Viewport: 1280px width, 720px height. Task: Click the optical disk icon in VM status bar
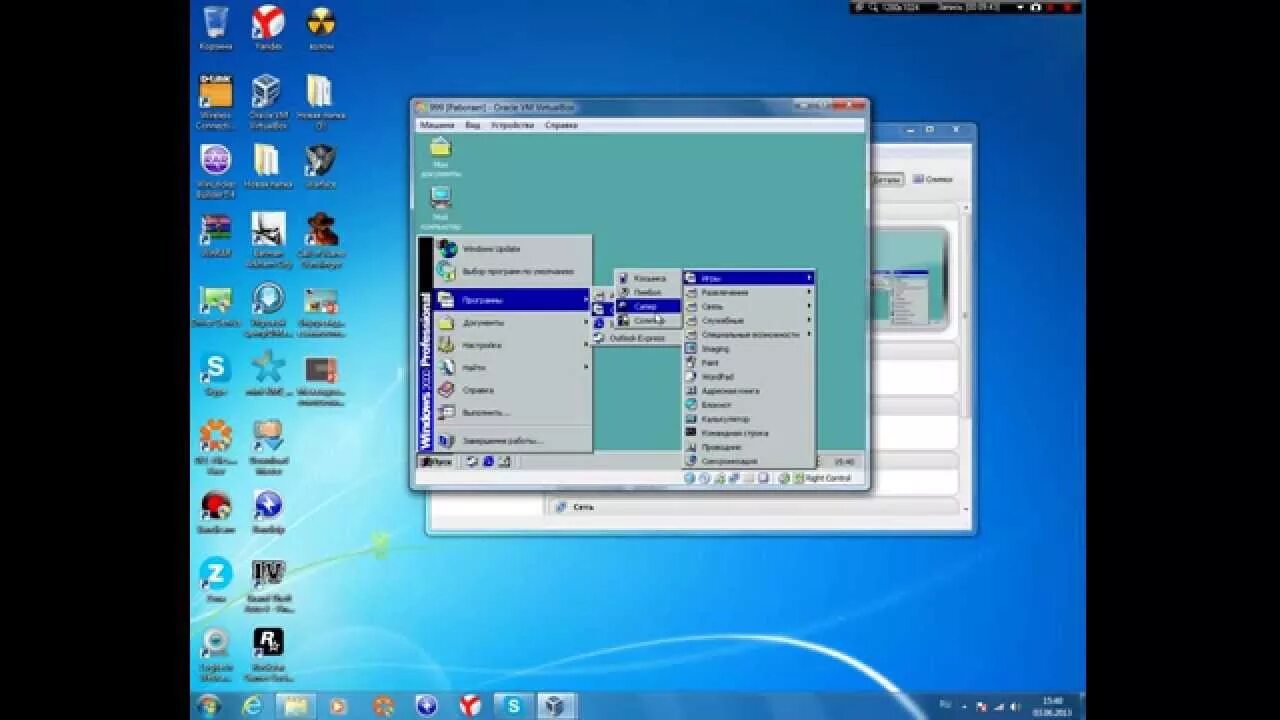pyautogui.click(x=704, y=478)
